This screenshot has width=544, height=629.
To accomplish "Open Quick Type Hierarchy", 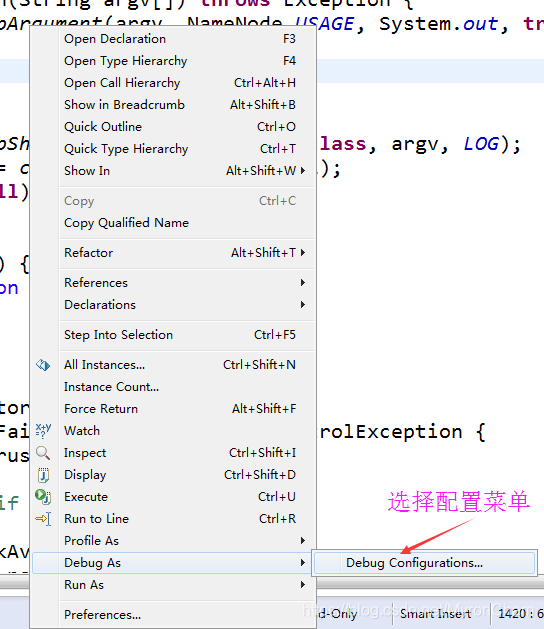I will pyautogui.click(x=173, y=149).
